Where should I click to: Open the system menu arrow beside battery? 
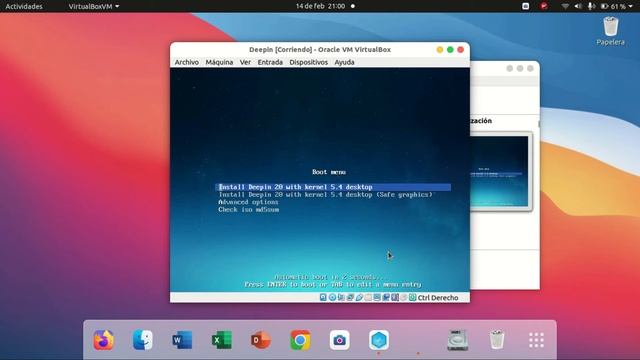point(631,6)
